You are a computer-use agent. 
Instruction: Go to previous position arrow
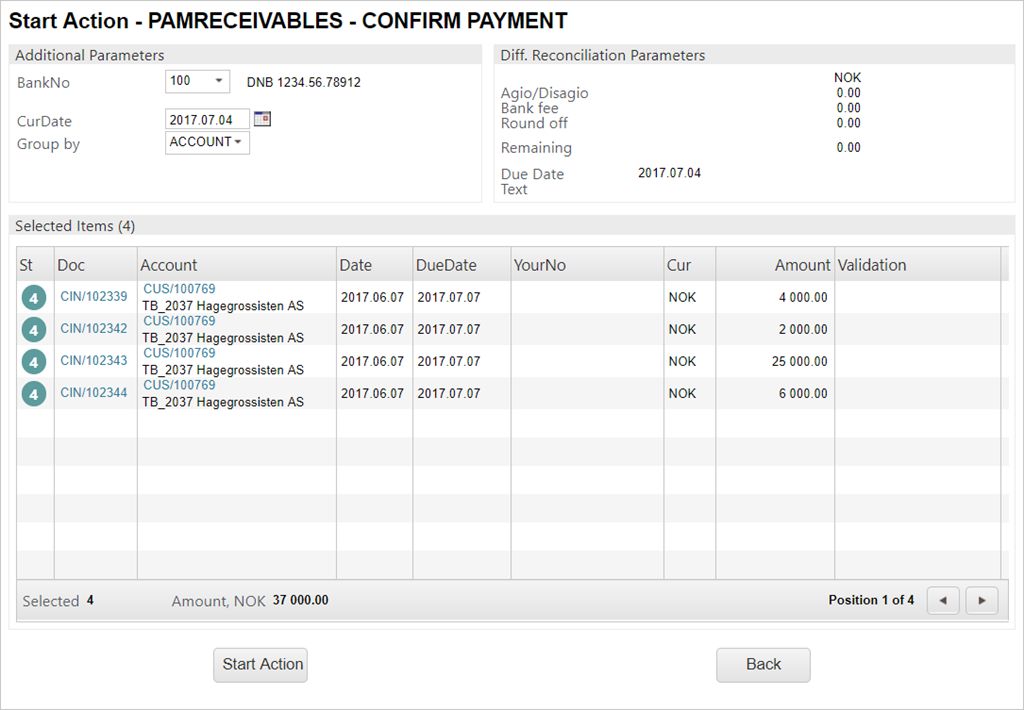[943, 600]
